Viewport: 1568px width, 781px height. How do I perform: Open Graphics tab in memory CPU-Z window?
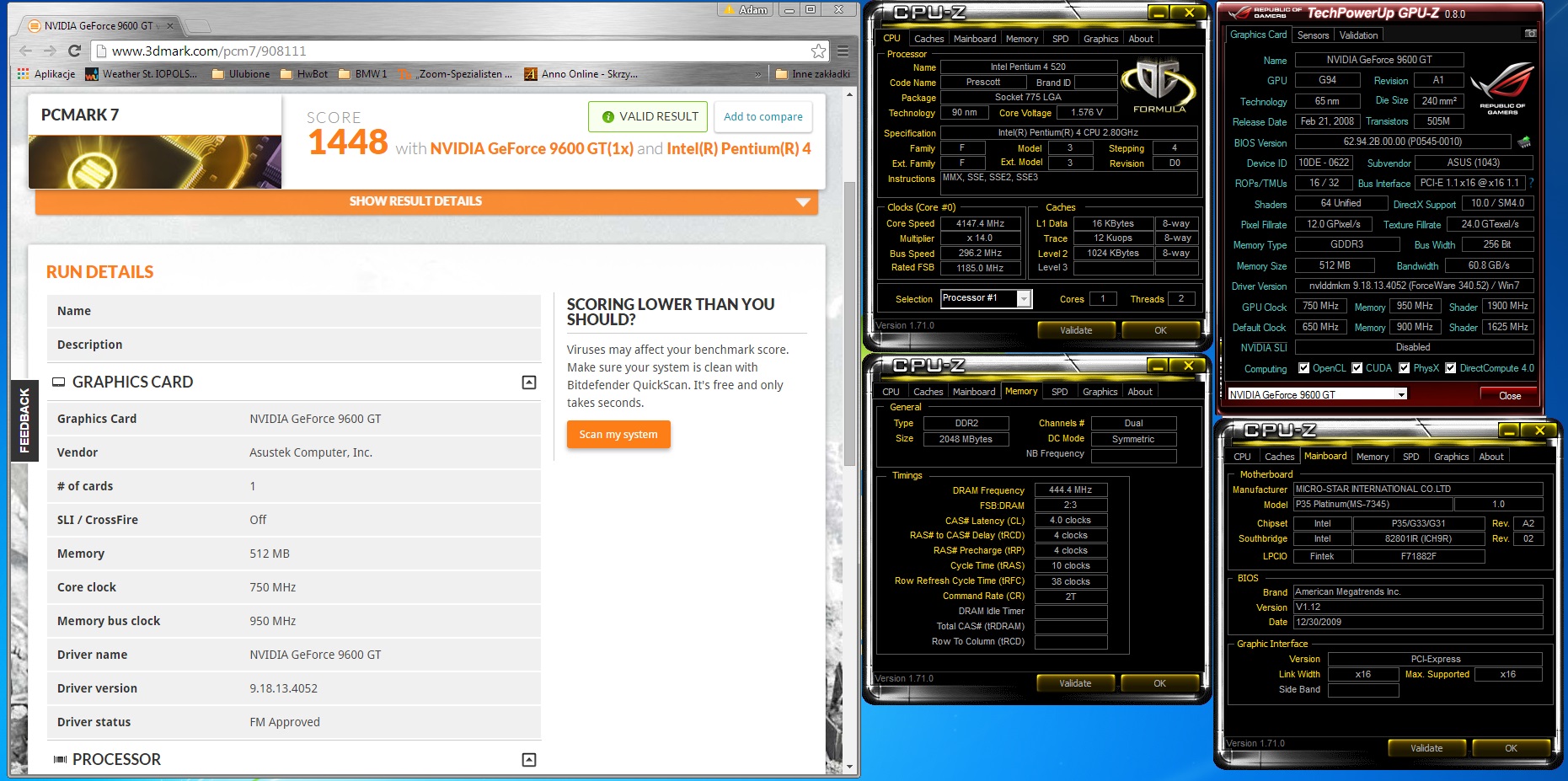pyautogui.click(x=1100, y=392)
